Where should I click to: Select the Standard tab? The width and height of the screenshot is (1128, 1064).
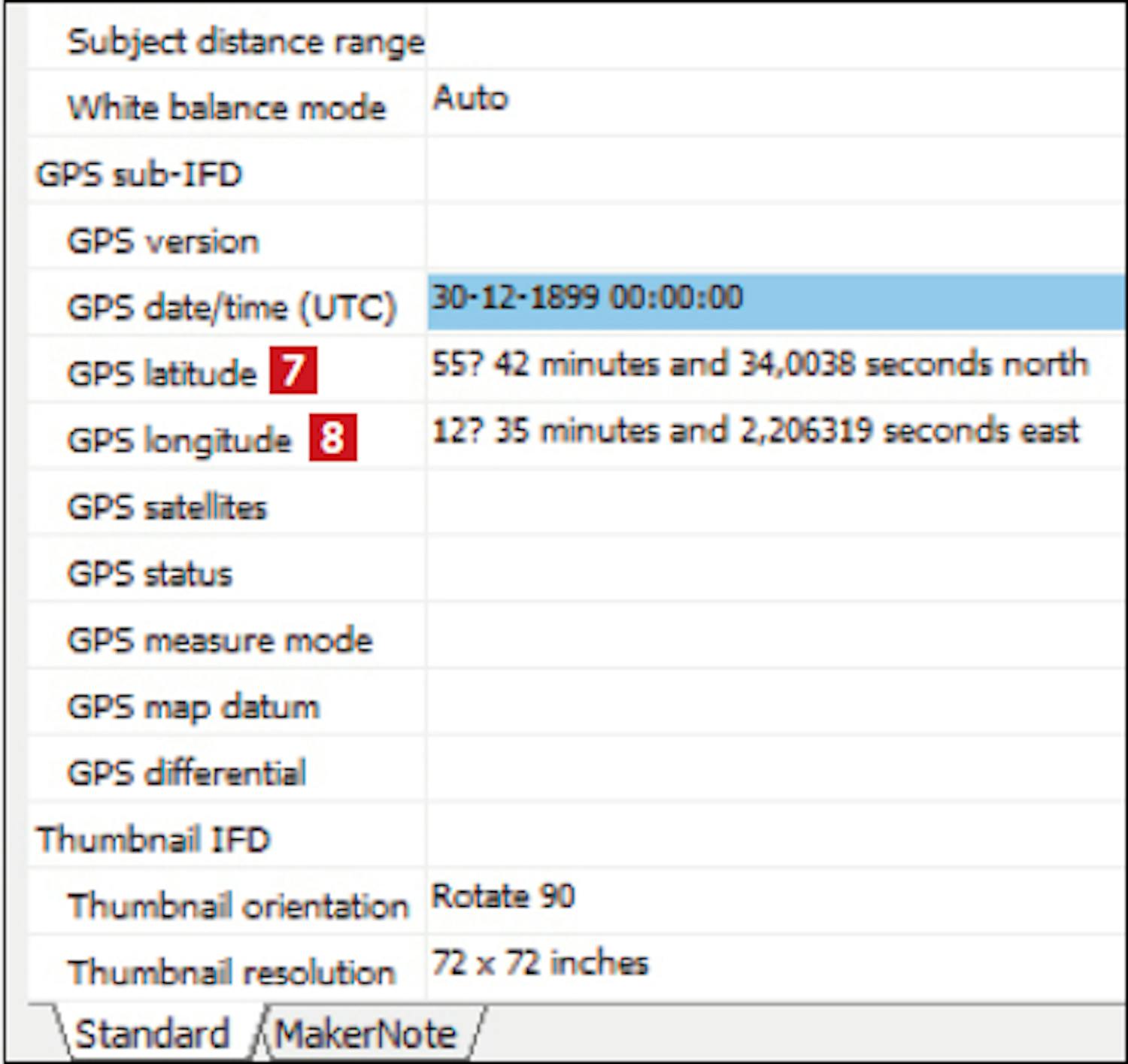tap(153, 1035)
